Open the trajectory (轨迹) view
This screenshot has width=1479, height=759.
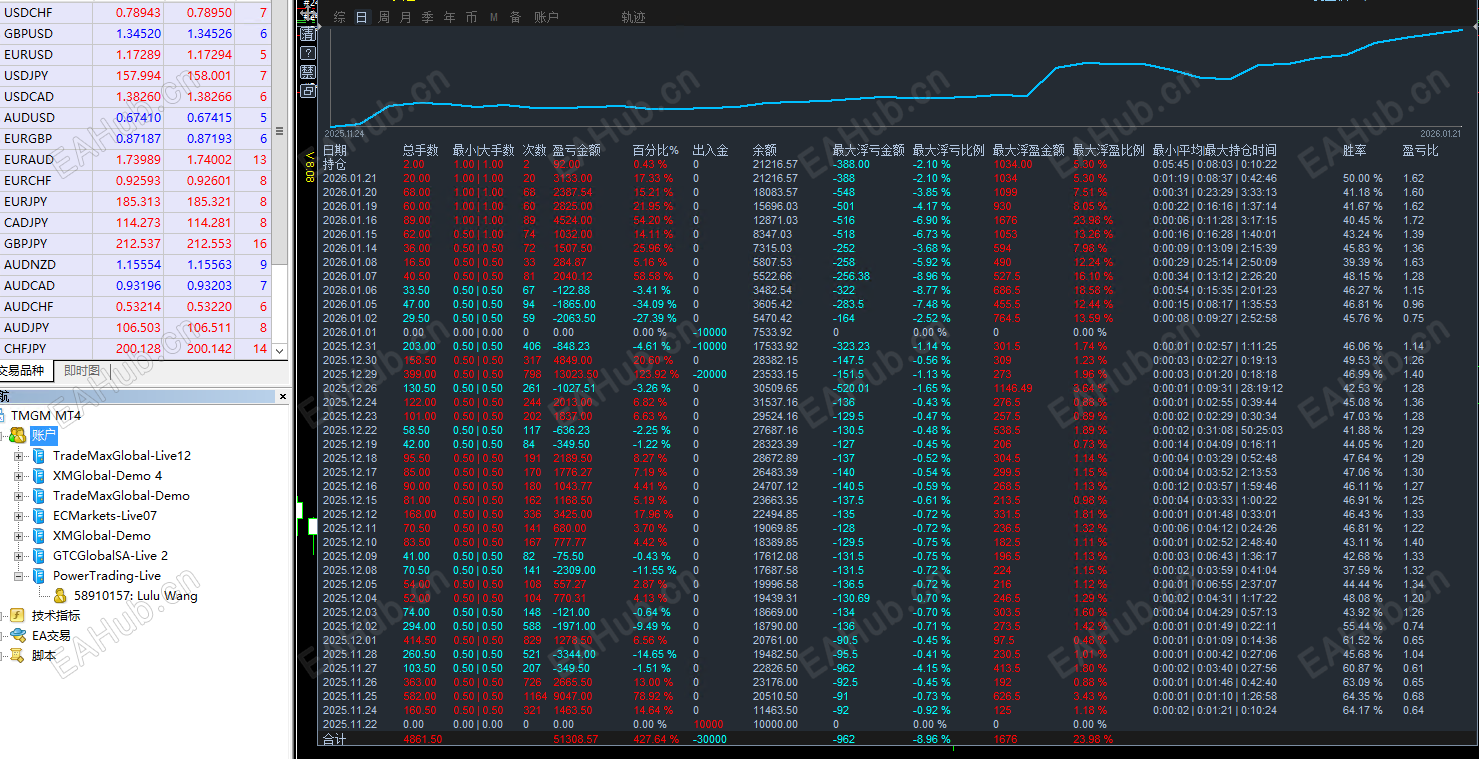pyautogui.click(x=632, y=16)
